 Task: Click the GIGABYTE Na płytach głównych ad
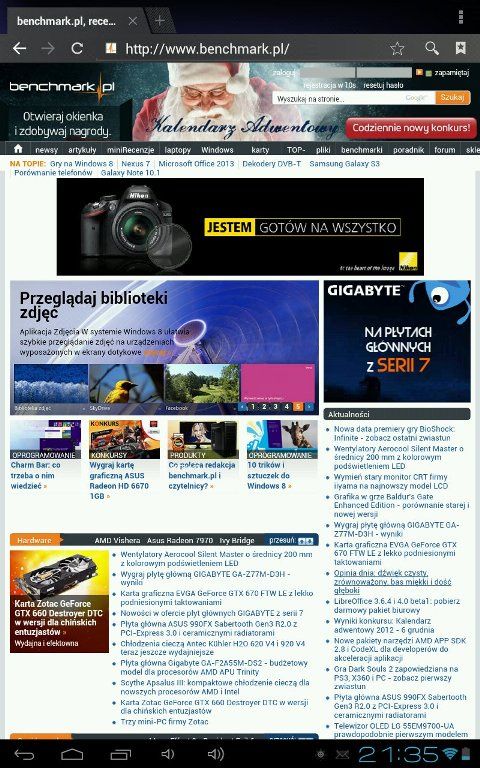point(397,342)
